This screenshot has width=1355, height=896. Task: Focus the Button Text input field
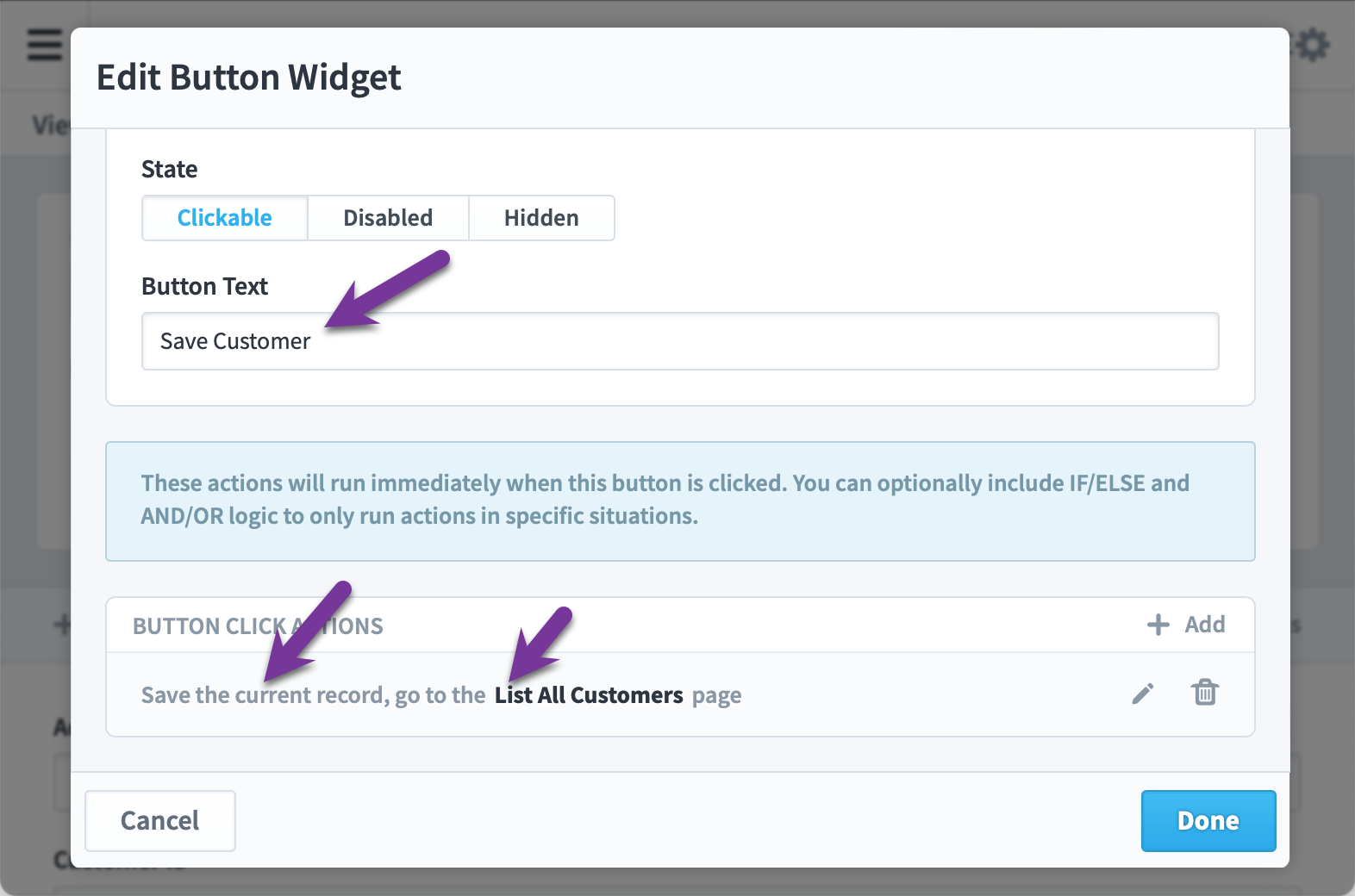pos(680,341)
